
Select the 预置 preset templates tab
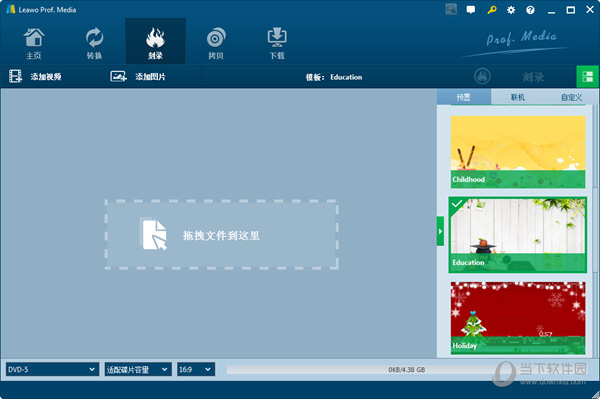pos(464,97)
